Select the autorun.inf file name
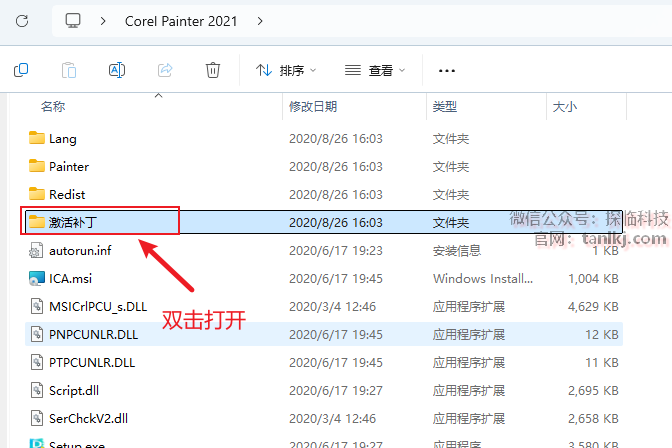 80,250
